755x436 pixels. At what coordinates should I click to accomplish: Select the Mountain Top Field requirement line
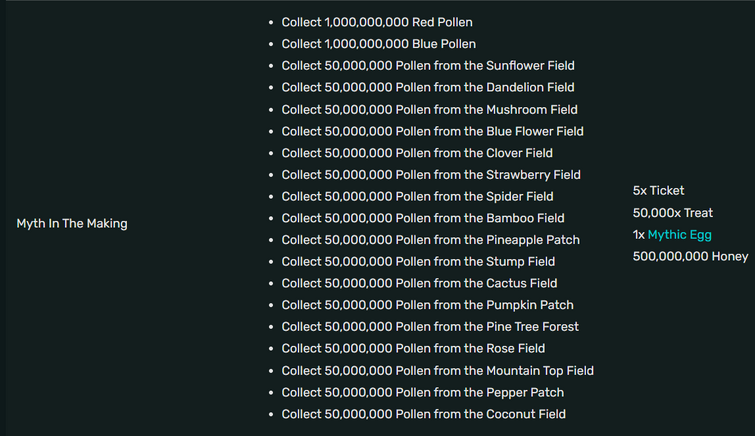point(438,370)
